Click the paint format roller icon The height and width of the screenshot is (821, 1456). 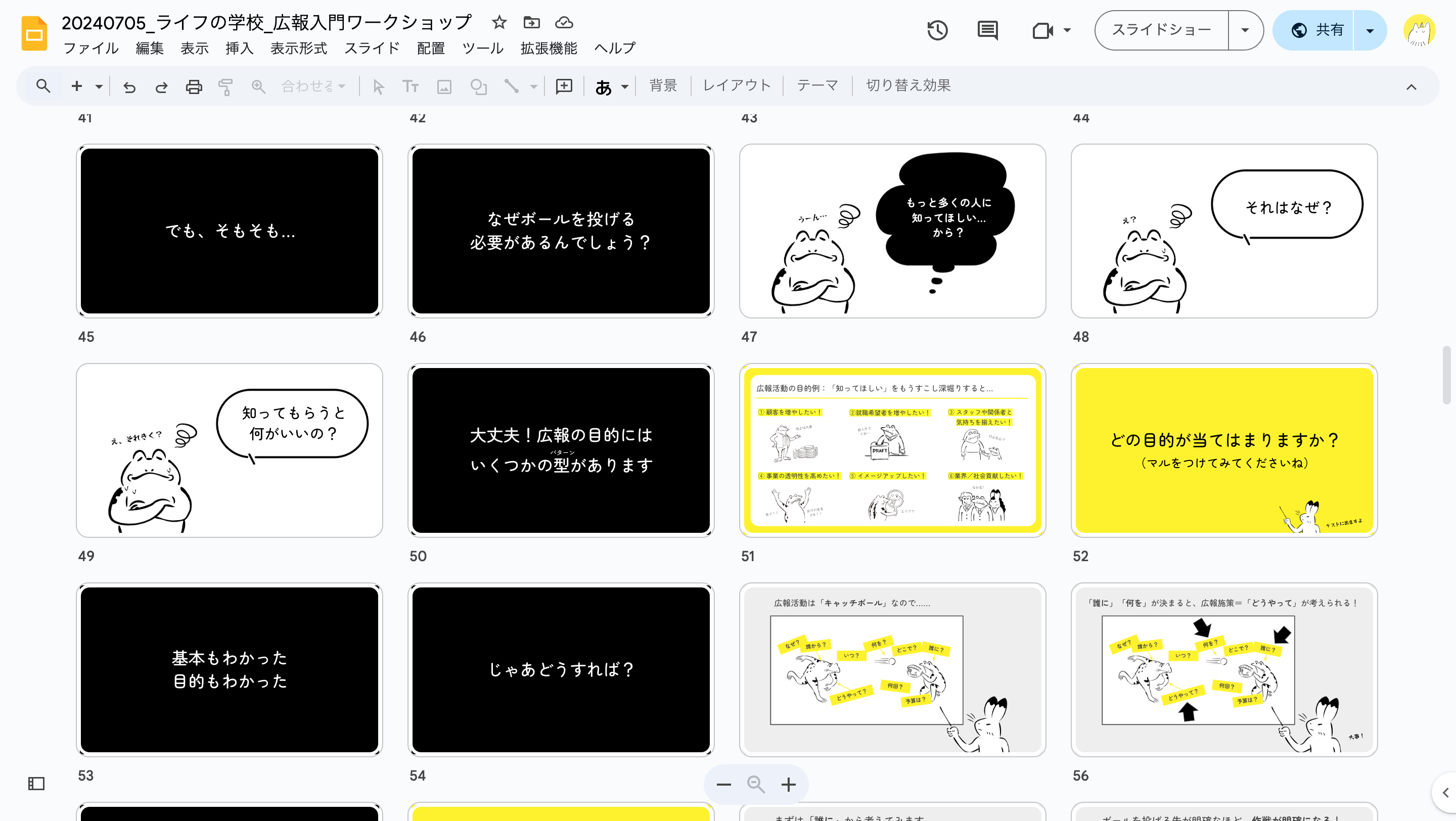(x=225, y=86)
